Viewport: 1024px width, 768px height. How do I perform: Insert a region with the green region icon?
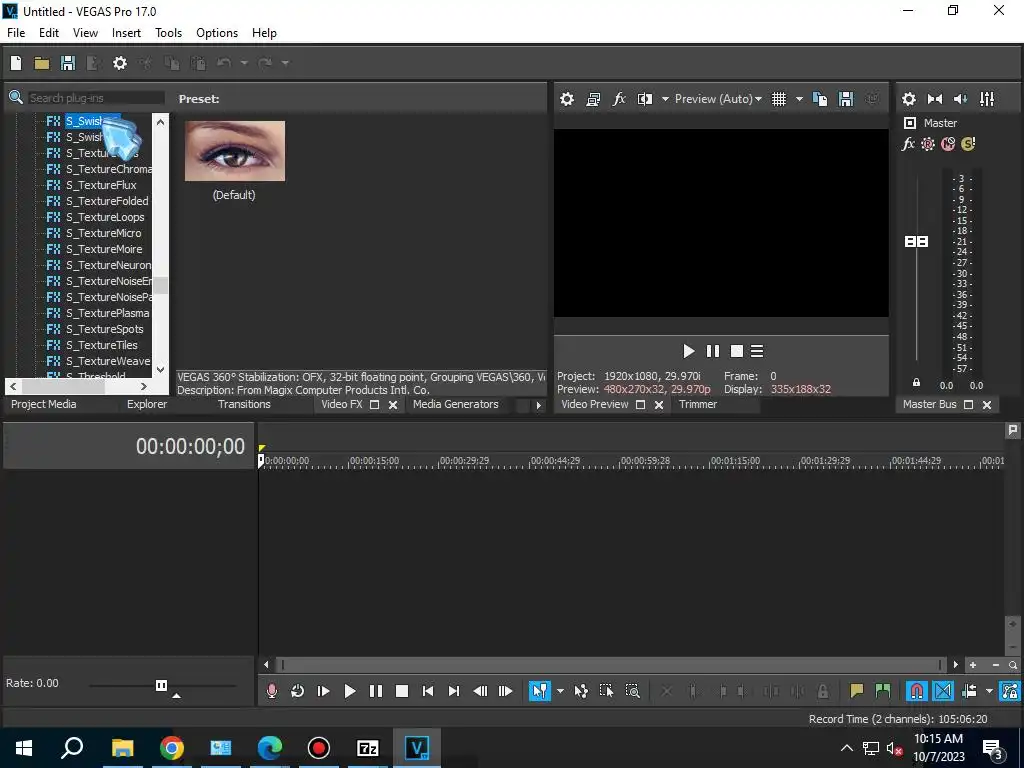click(882, 691)
